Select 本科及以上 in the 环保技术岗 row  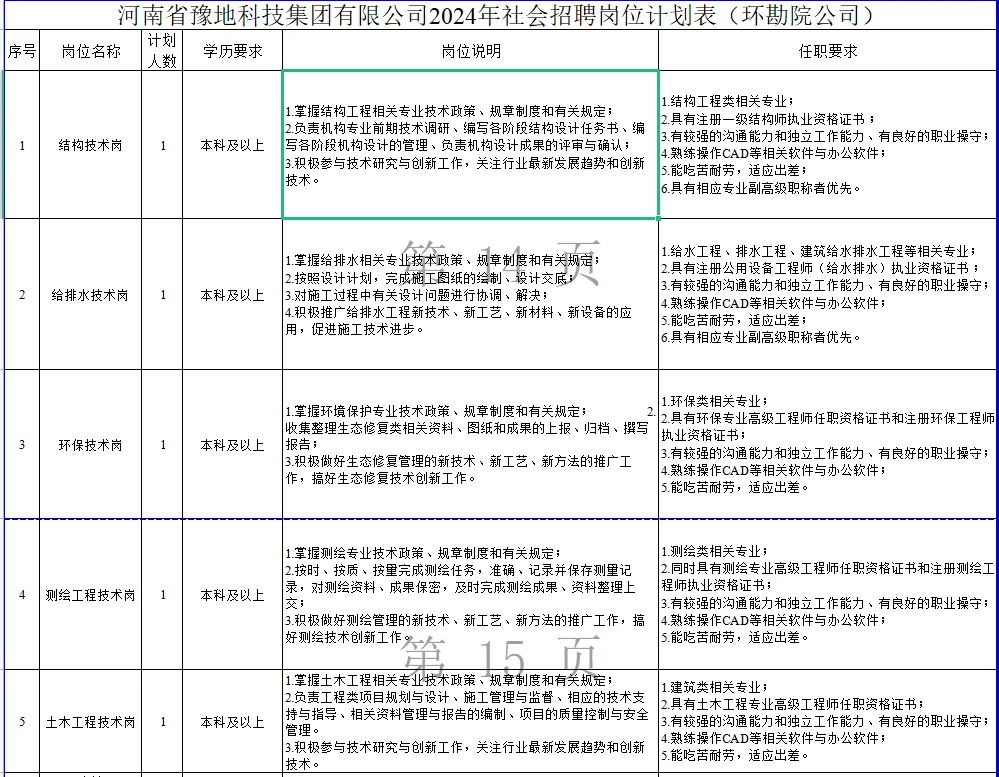(x=233, y=445)
